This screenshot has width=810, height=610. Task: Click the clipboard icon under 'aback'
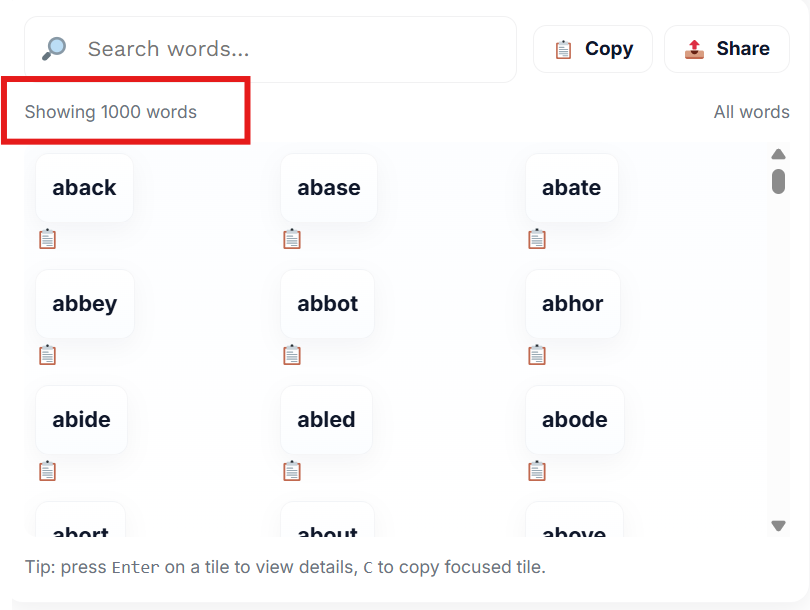(47, 239)
